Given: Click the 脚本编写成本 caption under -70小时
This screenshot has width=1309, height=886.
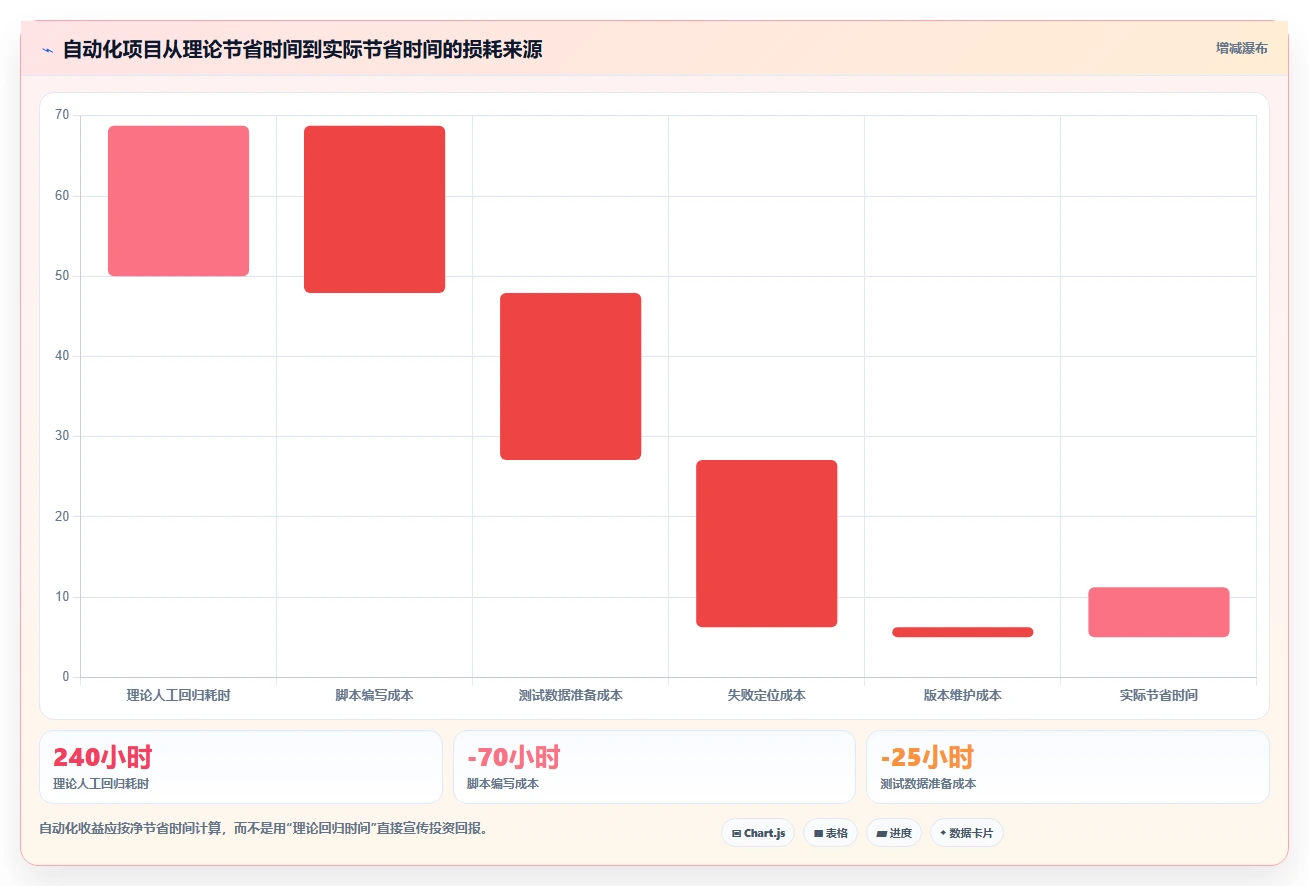Looking at the screenshot, I should click(x=503, y=784).
